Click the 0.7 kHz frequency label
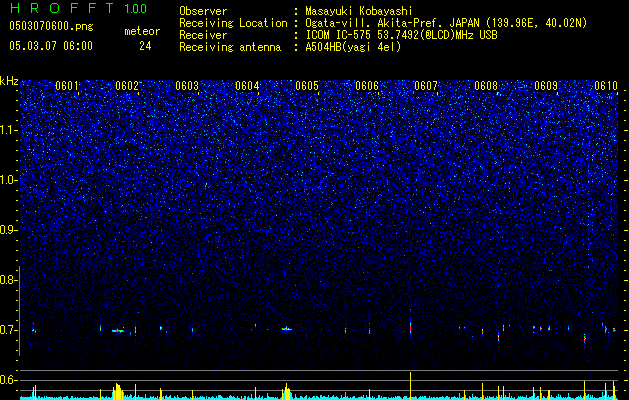The height and width of the screenshot is (400, 629). click(x=8, y=330)
